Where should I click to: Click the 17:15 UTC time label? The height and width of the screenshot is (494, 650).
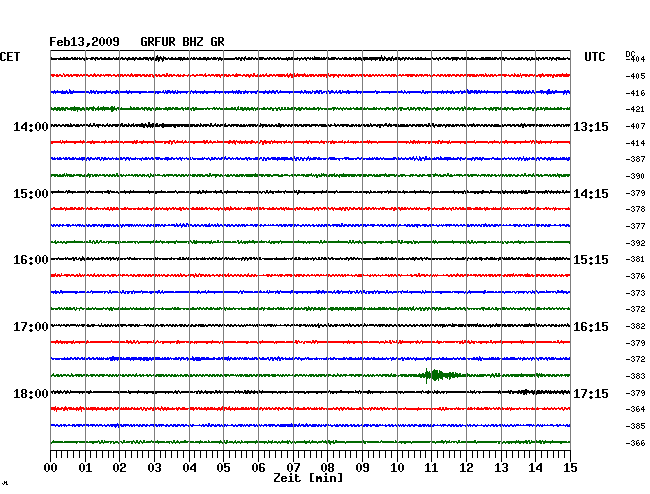(x=591, y=393)
